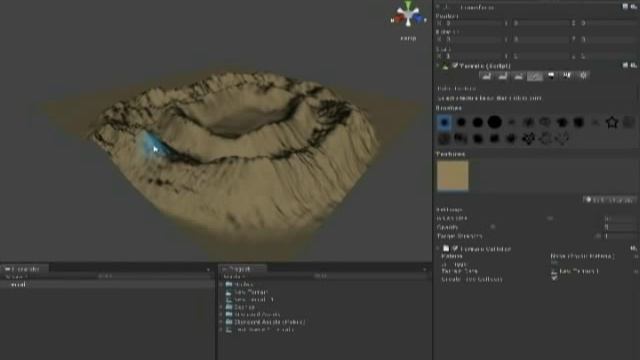
Task: Select the Paint Details terrain tool icon
Action: [567, 76]
